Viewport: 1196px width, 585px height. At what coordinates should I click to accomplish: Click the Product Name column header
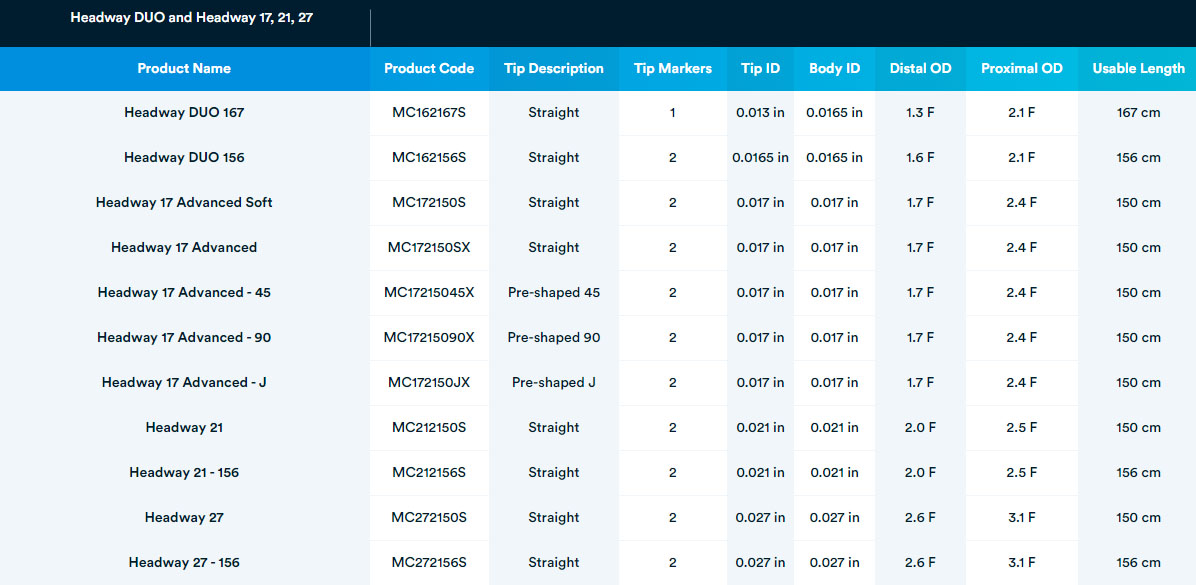[184, 69]
